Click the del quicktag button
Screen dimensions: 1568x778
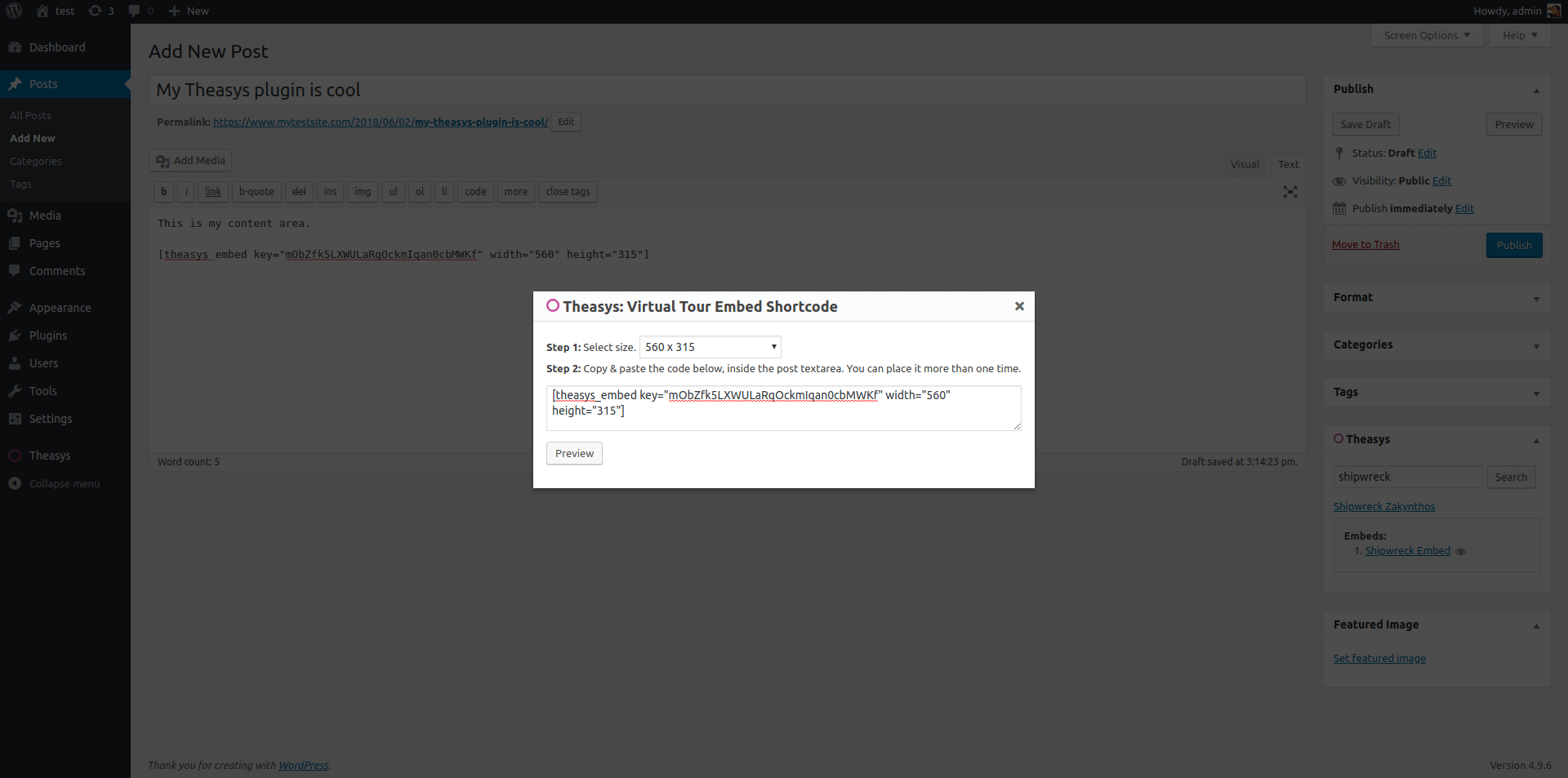click(299, 192)
